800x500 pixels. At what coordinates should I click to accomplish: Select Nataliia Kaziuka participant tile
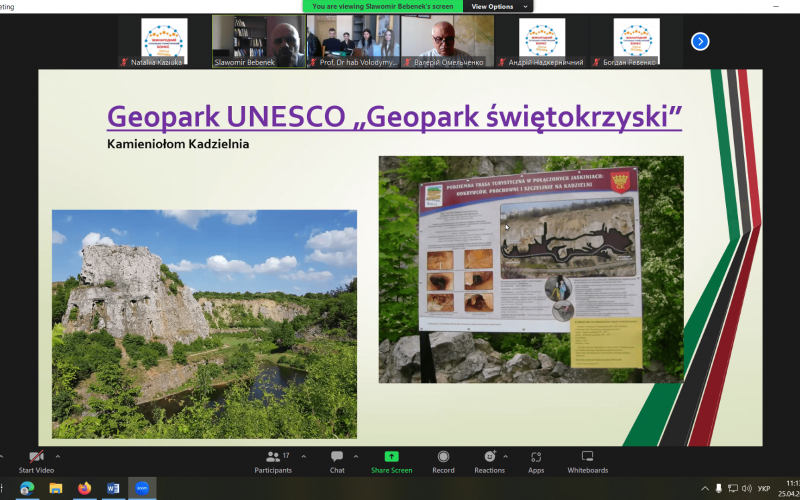point(164,41)
